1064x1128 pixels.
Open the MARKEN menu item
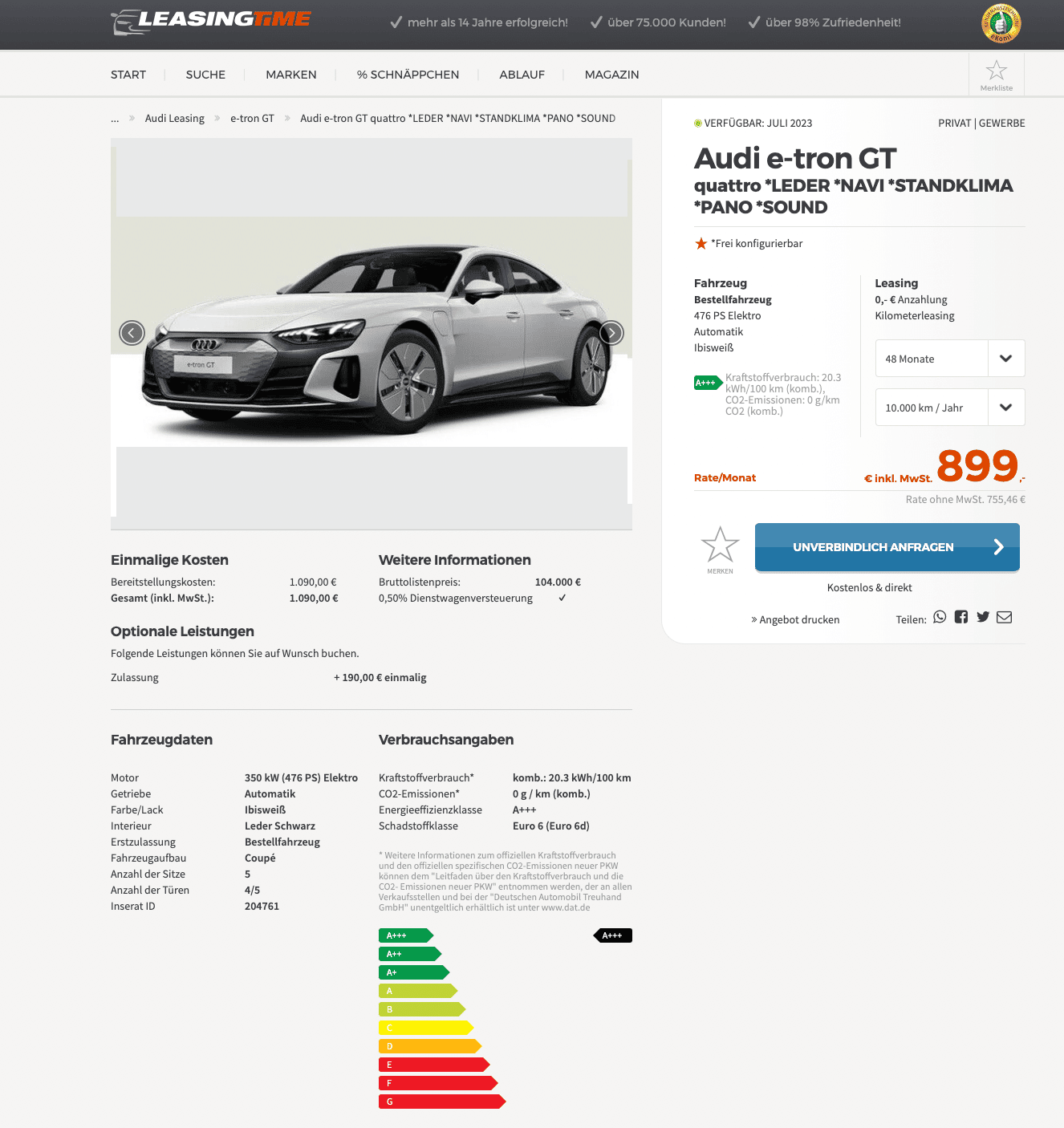point(291,75)
